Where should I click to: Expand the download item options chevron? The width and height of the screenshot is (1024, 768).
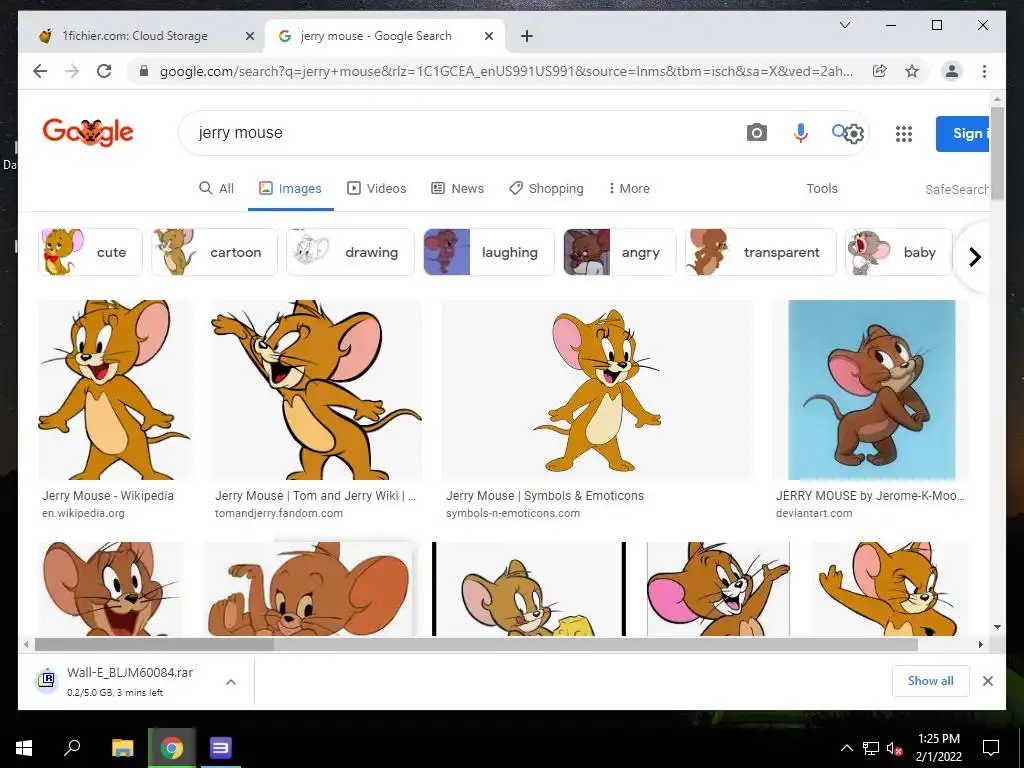pos(231,682)
